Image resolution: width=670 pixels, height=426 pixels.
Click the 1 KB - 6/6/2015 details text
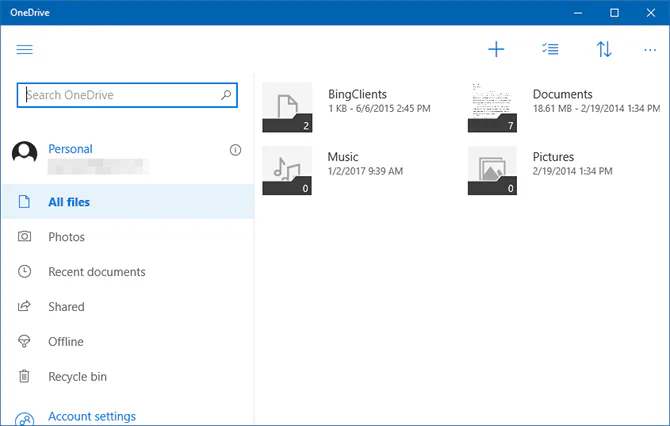tap(379, 109)
